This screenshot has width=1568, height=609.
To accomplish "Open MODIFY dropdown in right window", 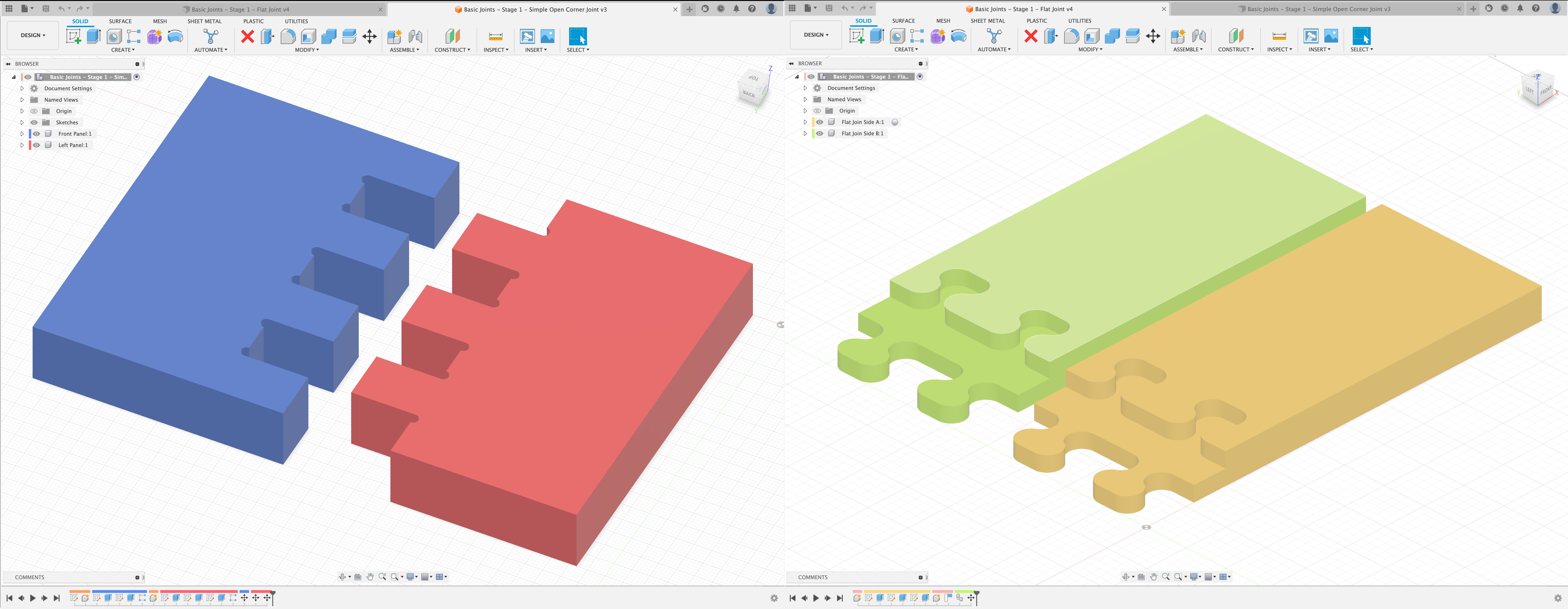I will (x=1090, y=49).
